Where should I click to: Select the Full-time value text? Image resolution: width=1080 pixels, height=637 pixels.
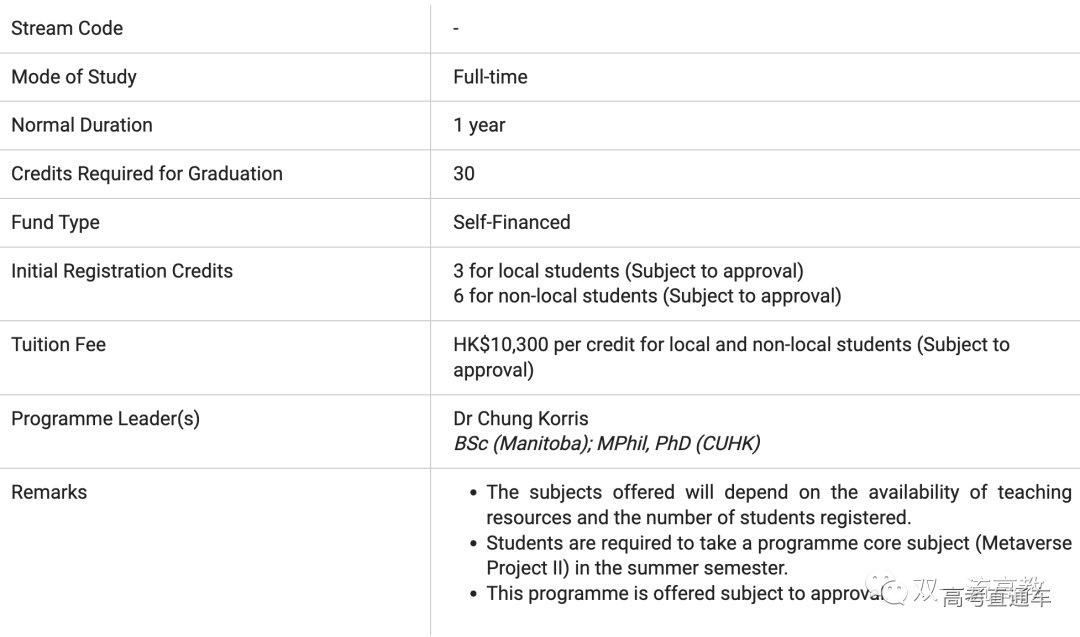point(490,77)
